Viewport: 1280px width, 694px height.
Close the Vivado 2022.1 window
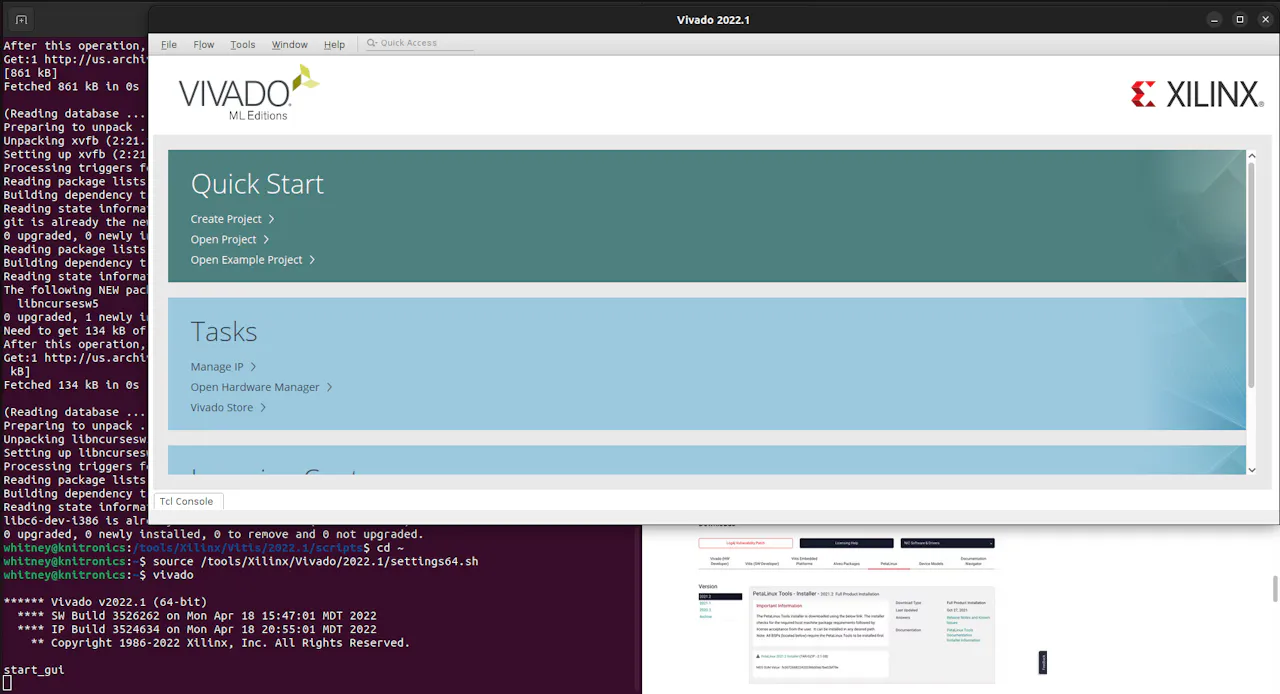pos(1264,19)
